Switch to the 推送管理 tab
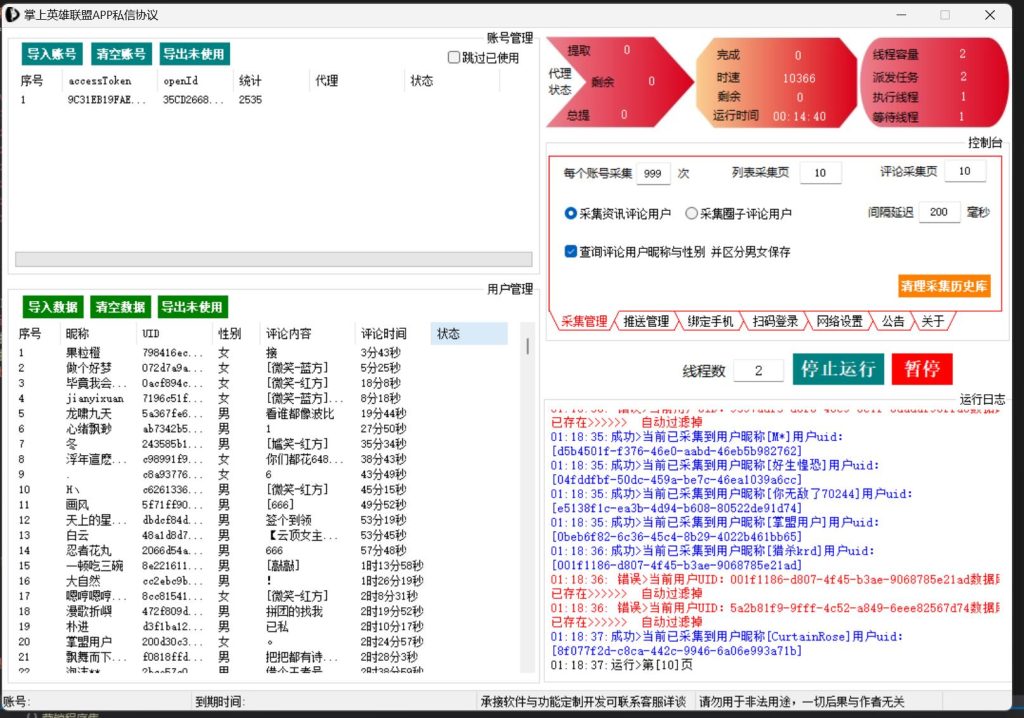1024x718 pixels. coord(645,321)
